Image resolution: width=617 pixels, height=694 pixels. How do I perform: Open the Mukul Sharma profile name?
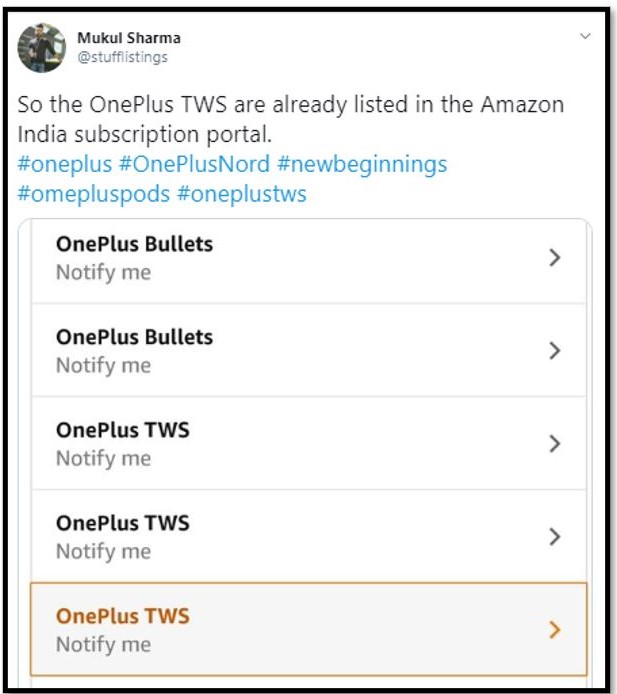(129, 38)
